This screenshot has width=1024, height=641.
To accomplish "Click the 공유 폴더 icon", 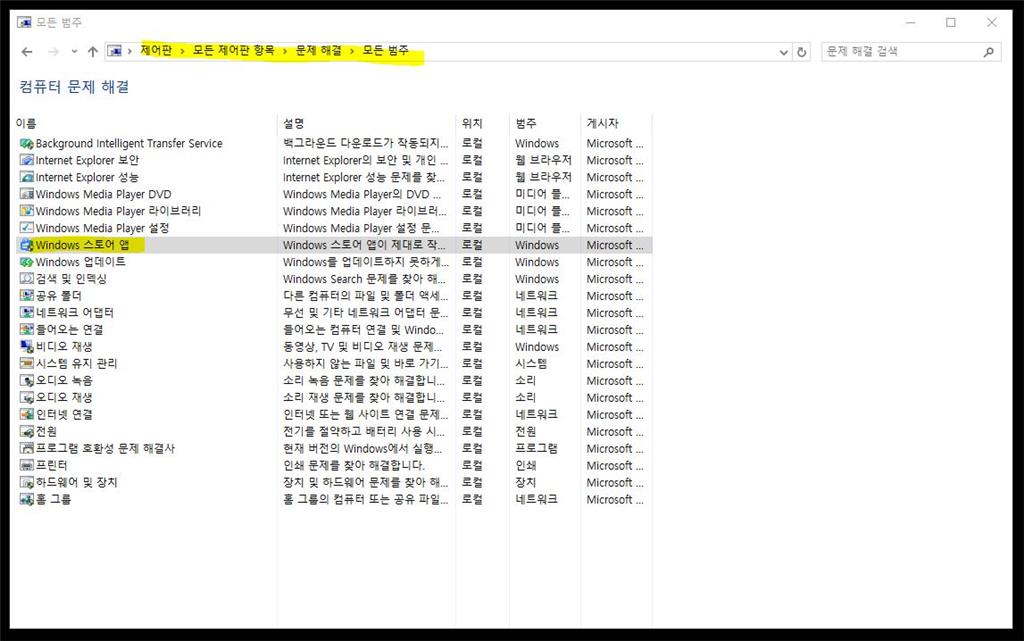I will click(27, 296).
